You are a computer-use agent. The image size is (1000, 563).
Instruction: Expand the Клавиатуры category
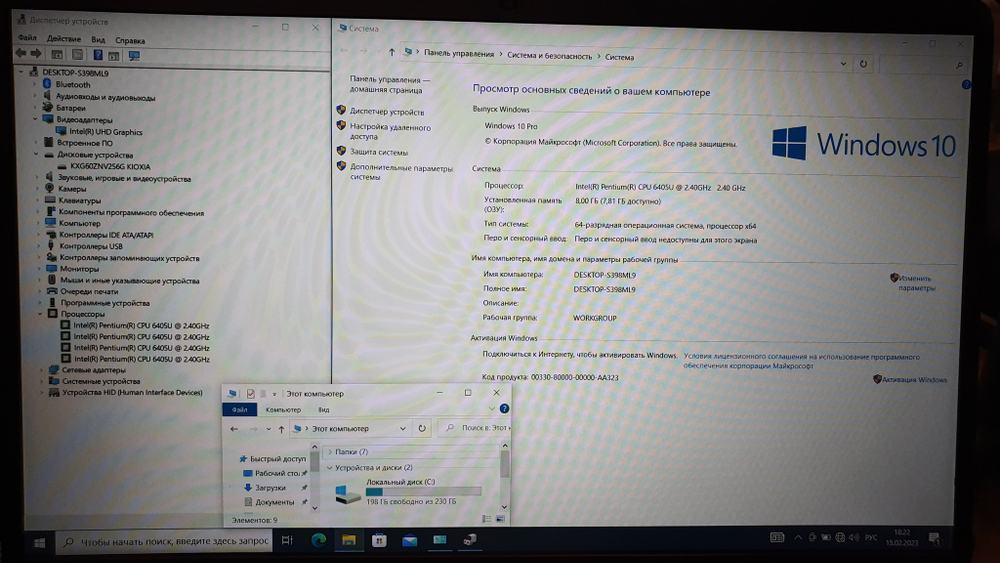tap(38, 200)
